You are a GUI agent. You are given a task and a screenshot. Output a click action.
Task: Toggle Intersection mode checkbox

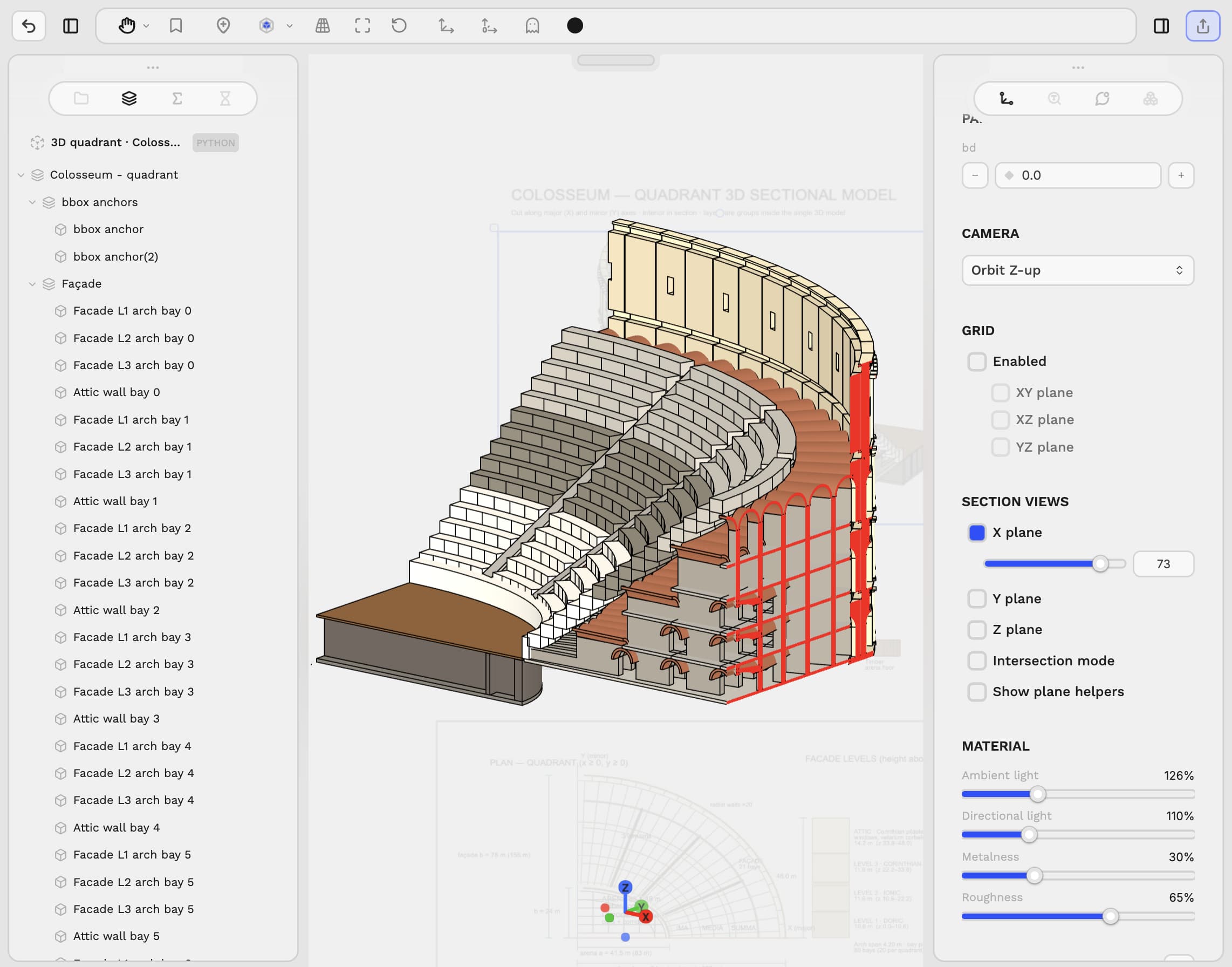977,661
